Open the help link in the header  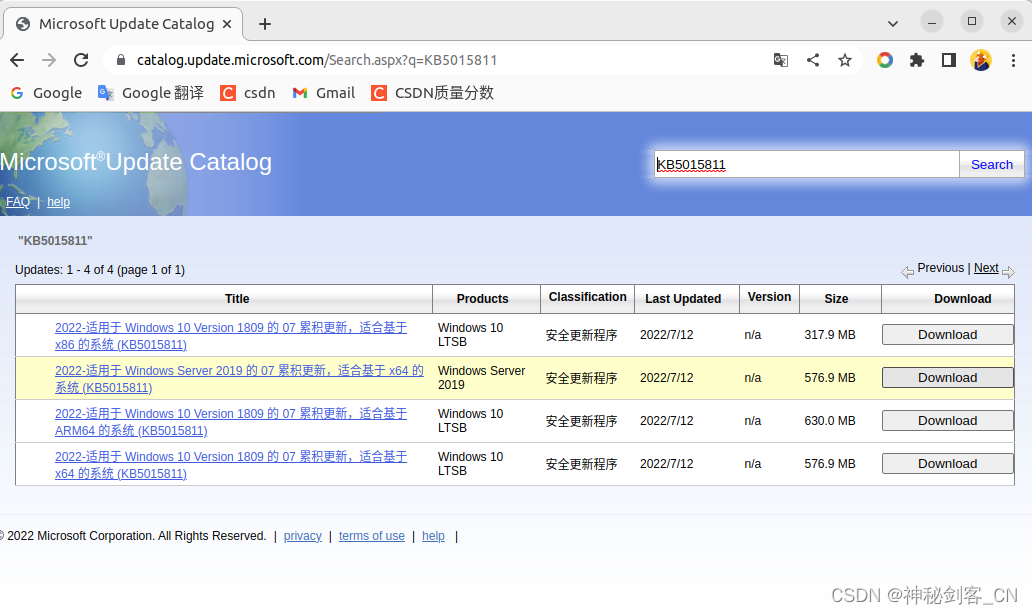[59, 202]
